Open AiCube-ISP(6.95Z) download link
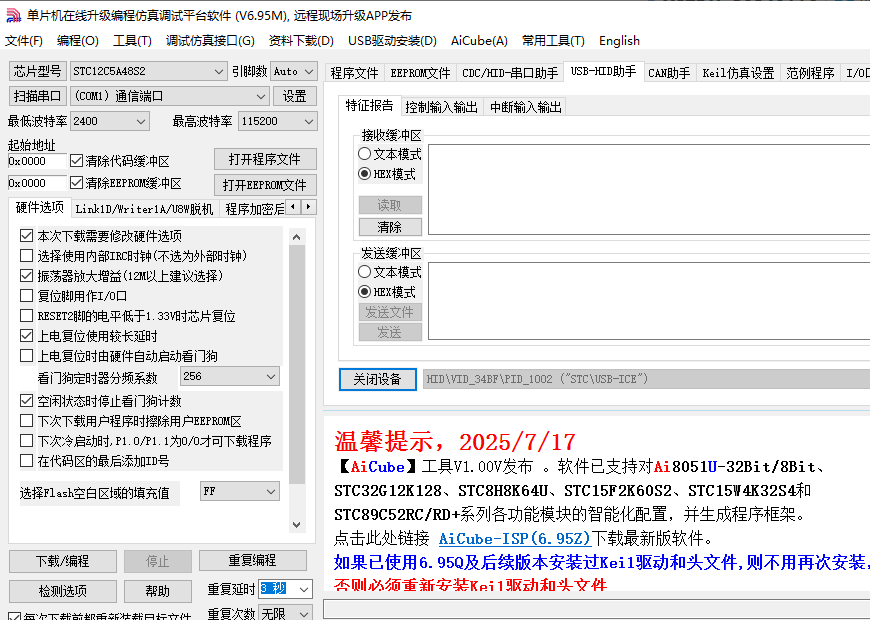The width and height of the screenshot is (870, 620). click(515, 538)
